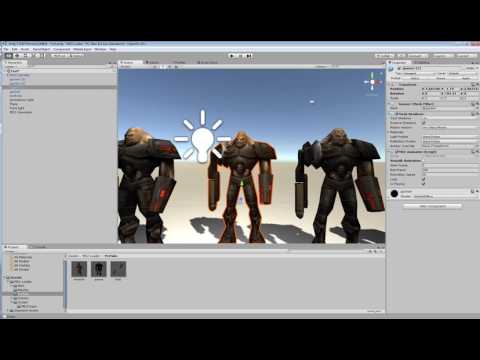The width and height of the screenshot is (480, 360).
Task: Select Point light in Hierarchy
Action: point(17,108)
